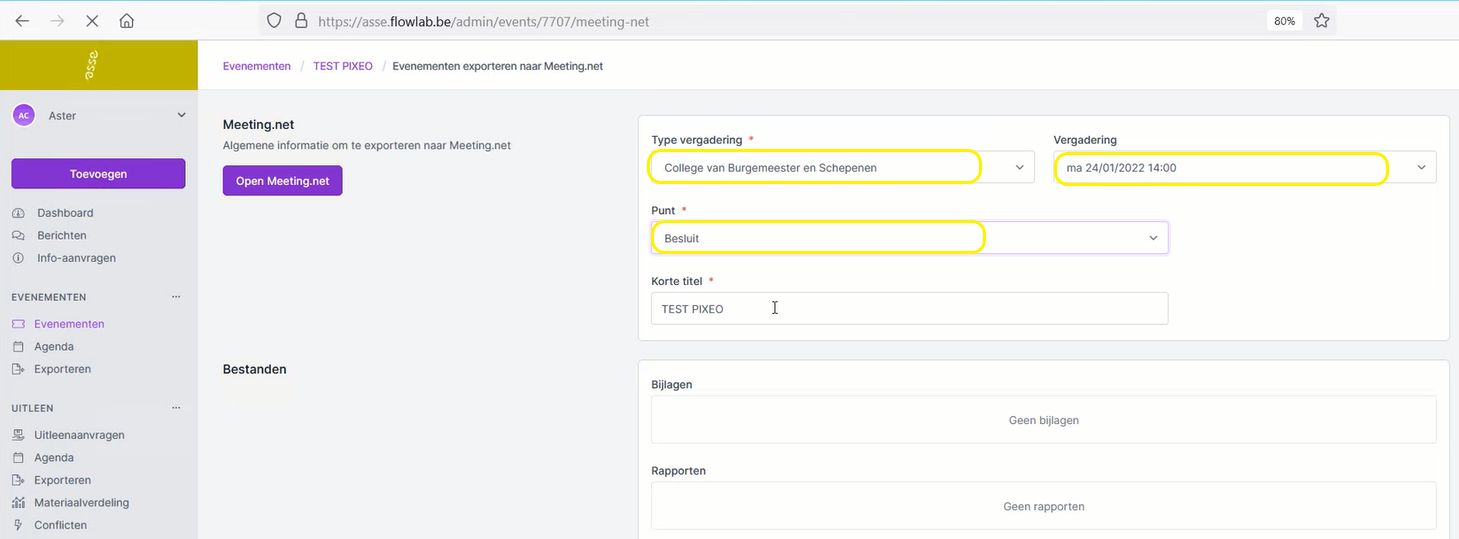Click the AC user avatar
Image resolution: width=1459 pixels, height=539 pixels.
click(x=23, y=115)
